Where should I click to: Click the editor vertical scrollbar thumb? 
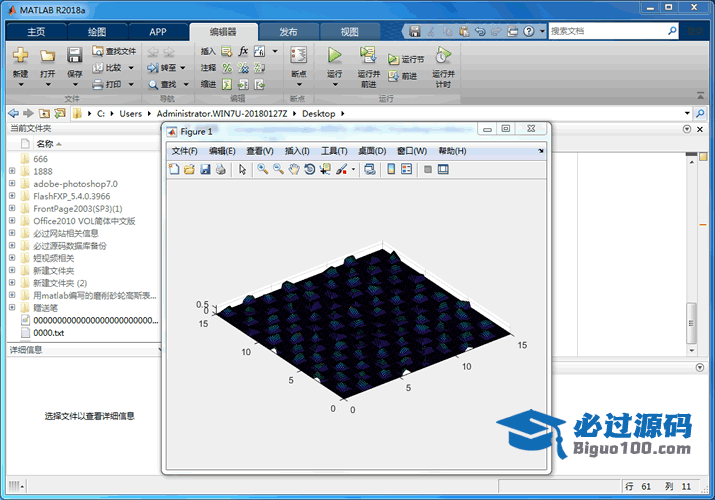[x=691, y=323]
